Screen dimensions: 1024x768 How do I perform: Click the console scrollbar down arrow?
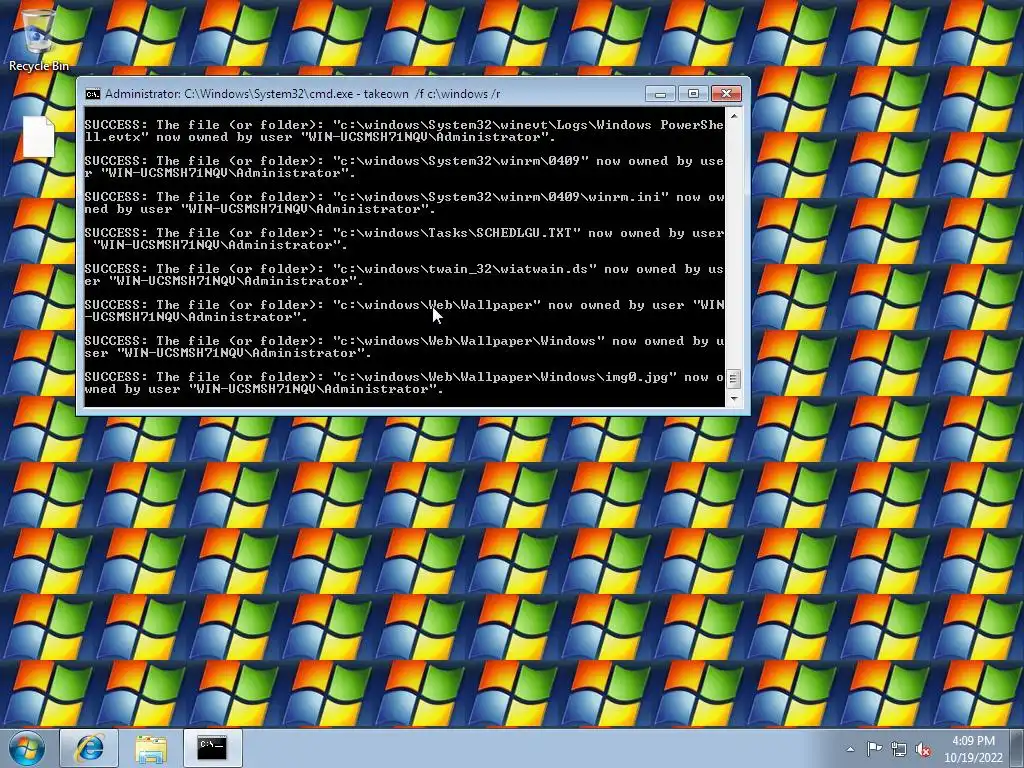734,398
